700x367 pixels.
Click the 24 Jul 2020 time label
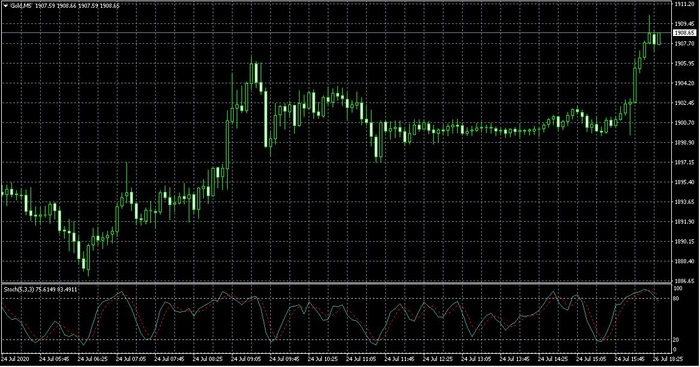(15, 359)
